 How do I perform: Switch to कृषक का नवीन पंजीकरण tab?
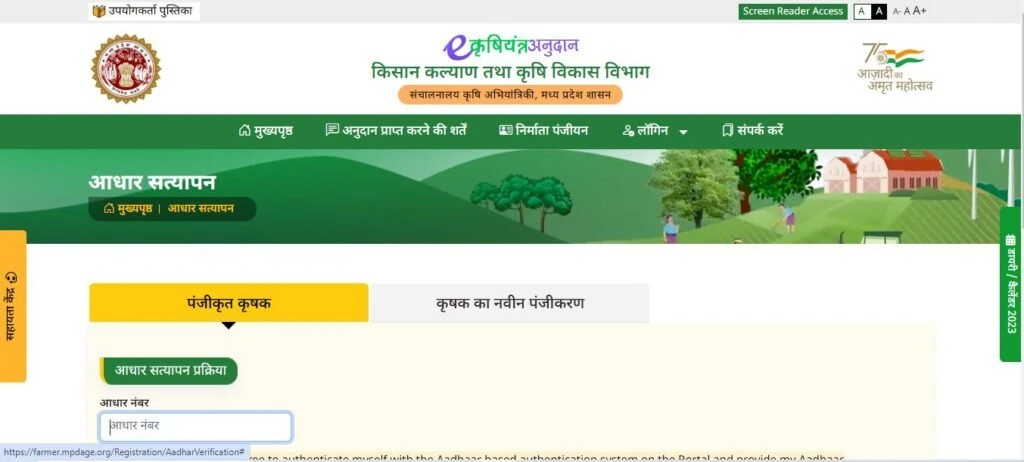[510, 303]
